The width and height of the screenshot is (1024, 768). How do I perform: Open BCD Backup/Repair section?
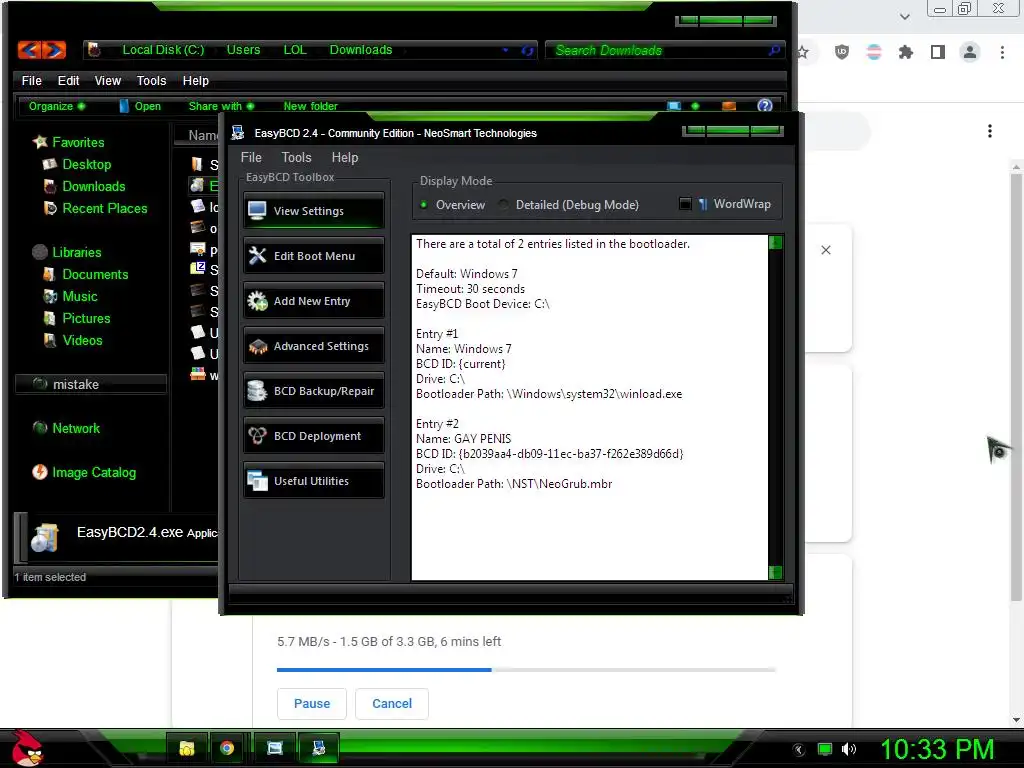click(313, 391)
